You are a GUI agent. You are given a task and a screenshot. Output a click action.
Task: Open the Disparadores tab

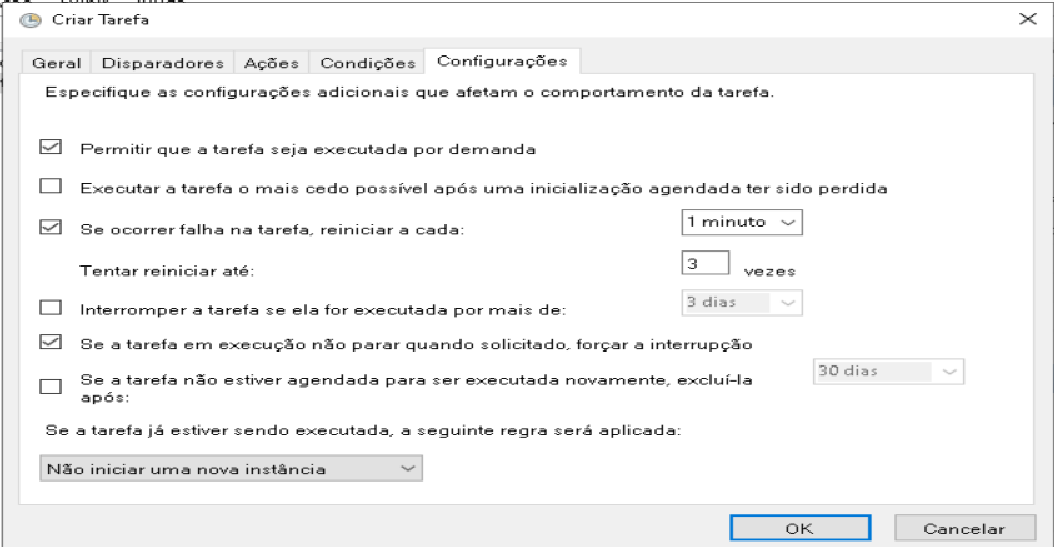(163, 63)
